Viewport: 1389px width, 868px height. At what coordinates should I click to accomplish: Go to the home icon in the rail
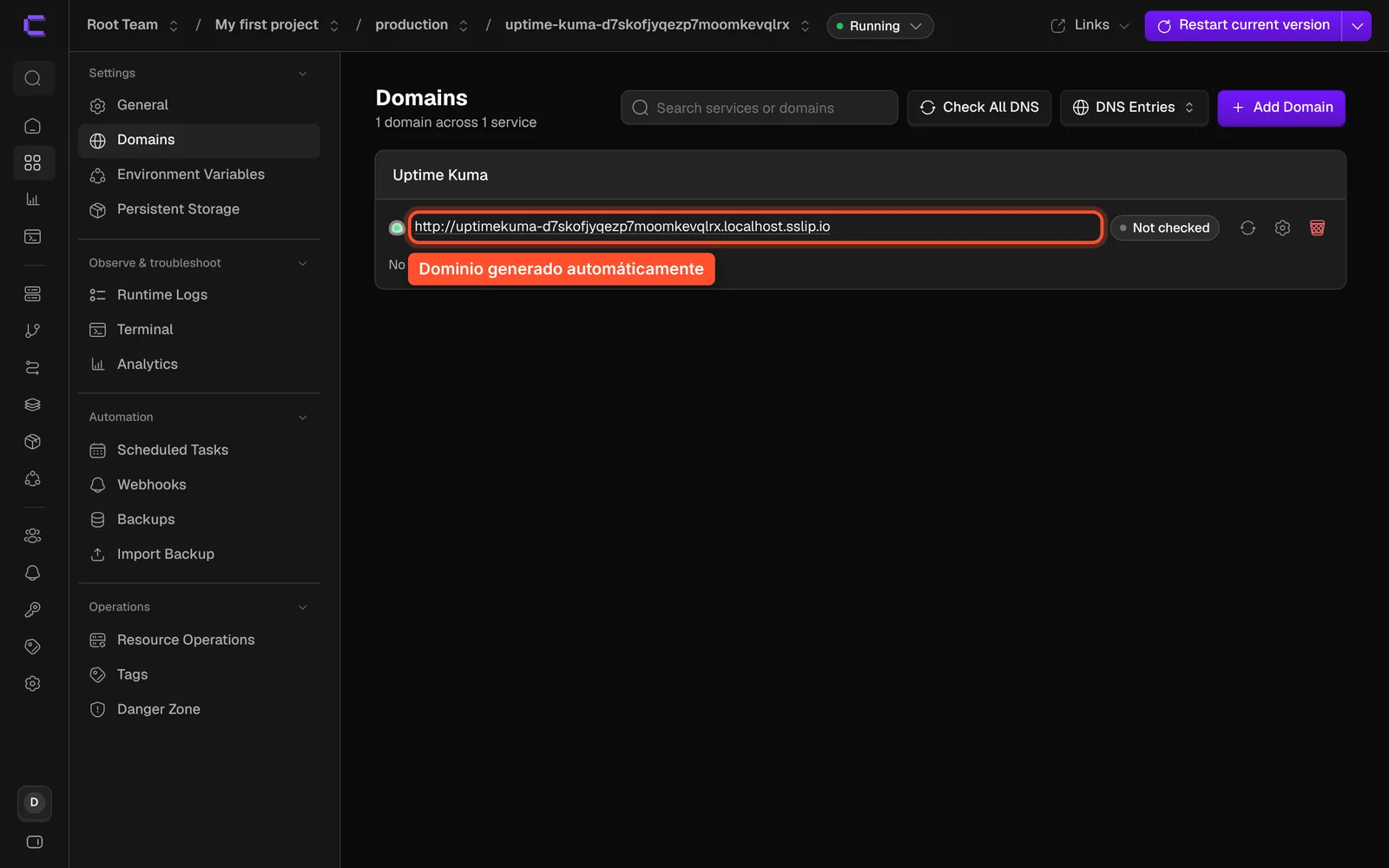pyautogui.click(x=33, y=127)
